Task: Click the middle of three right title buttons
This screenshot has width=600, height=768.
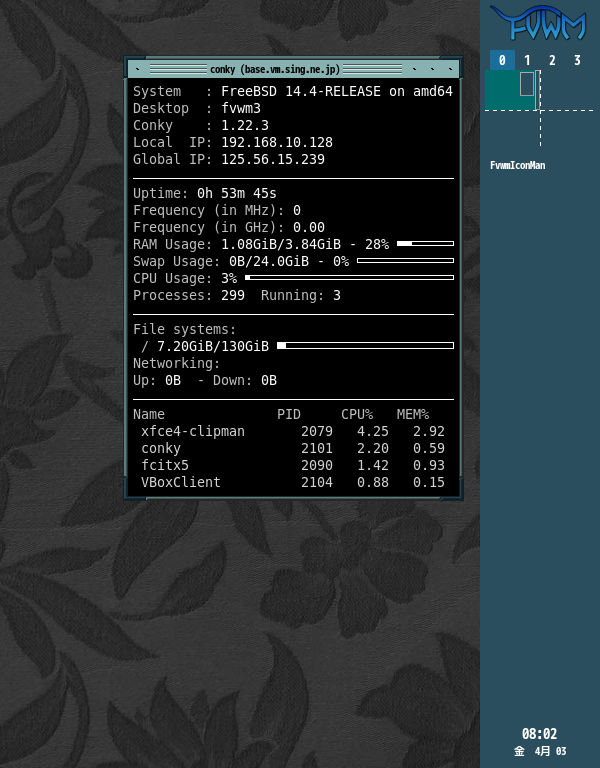Action: pyautogui.click(x=433, y=69)
